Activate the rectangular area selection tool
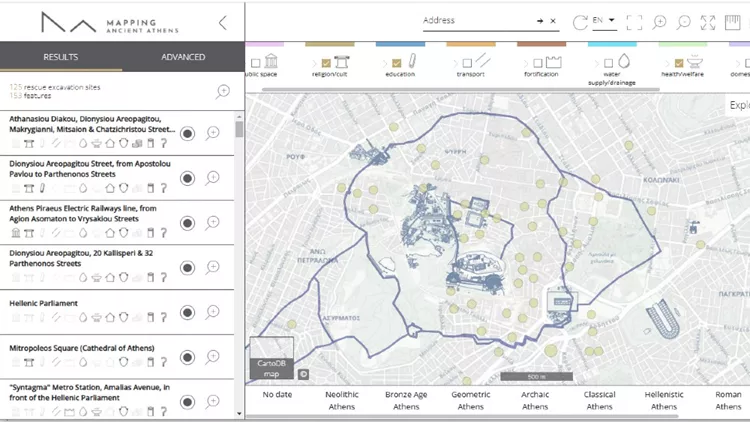Image resolution: width=750 pixels, height=422 pixels. pyautogui.click(x=634, y=22)
